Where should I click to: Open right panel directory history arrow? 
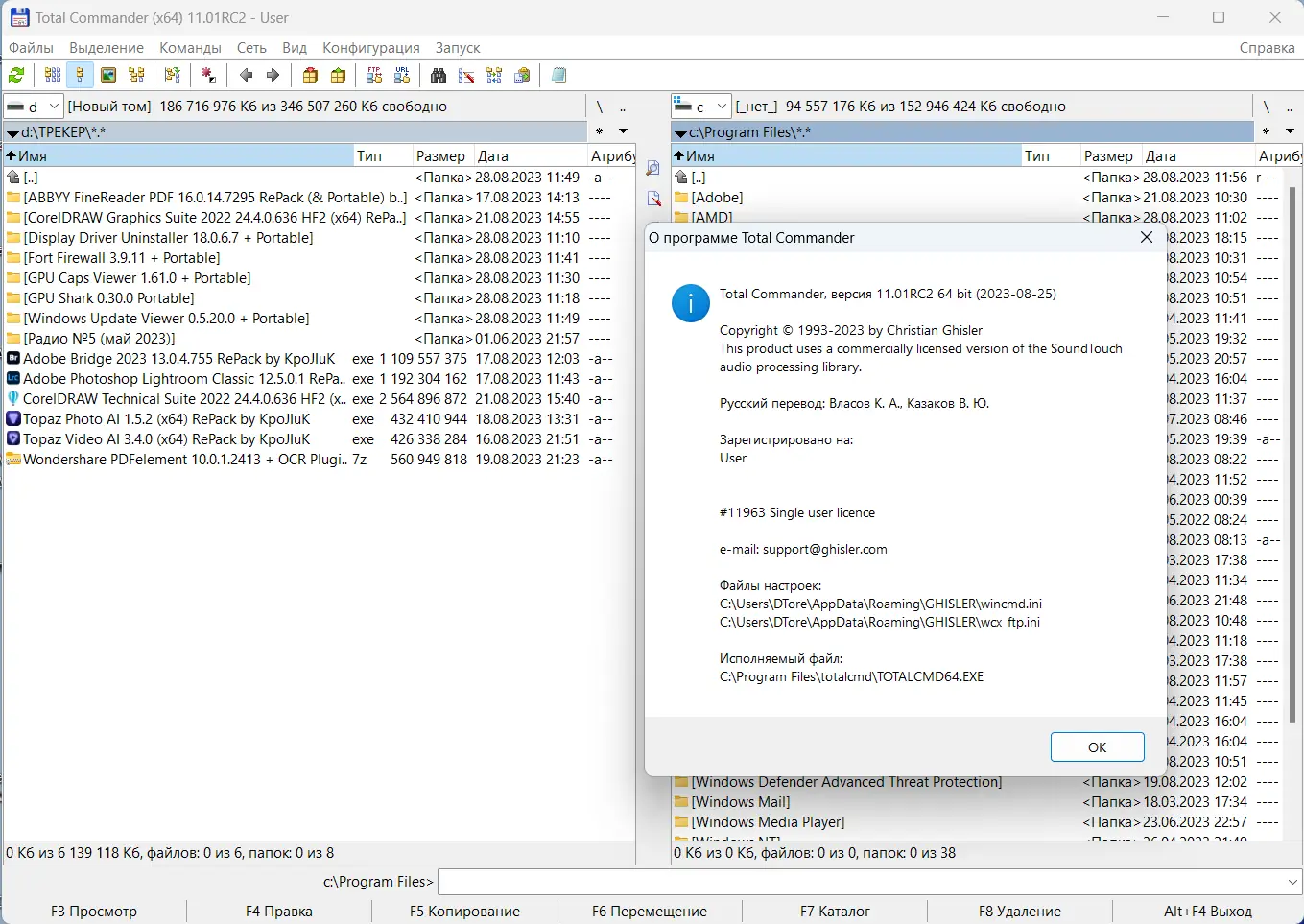(1291, 131)
